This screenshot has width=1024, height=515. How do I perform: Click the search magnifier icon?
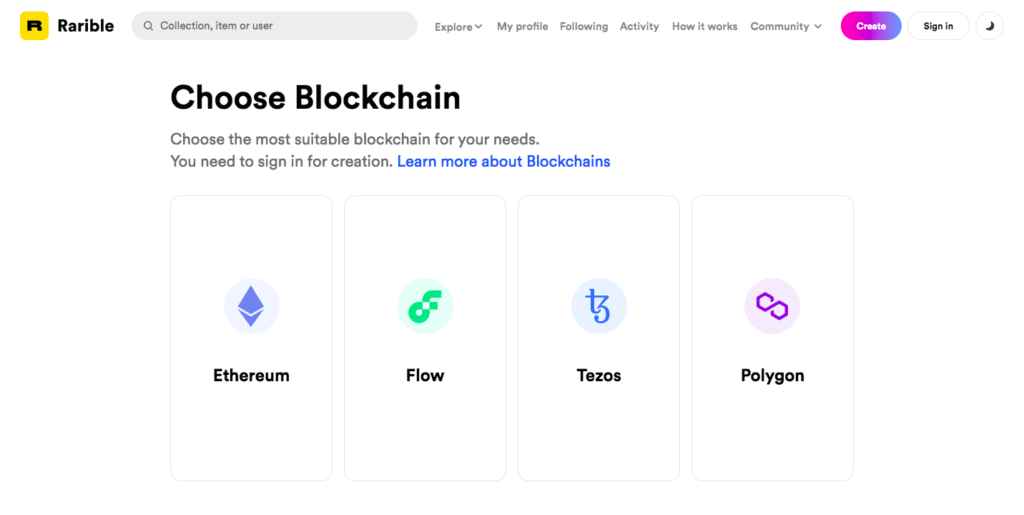coord(148,26)
